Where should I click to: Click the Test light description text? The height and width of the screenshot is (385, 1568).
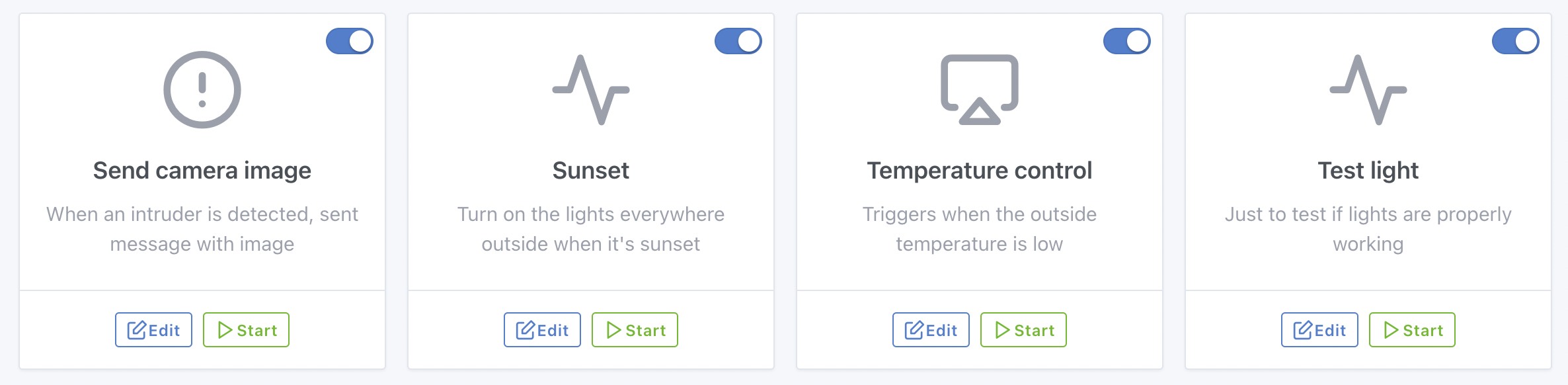[1368, 229]
